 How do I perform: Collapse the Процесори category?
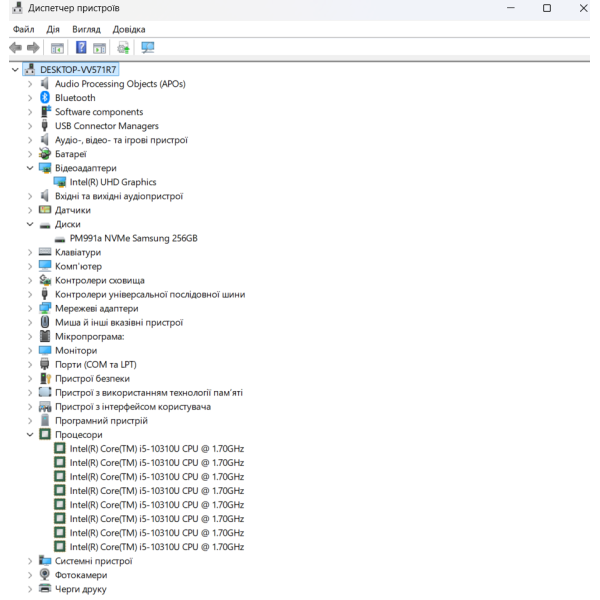[30, 434]
